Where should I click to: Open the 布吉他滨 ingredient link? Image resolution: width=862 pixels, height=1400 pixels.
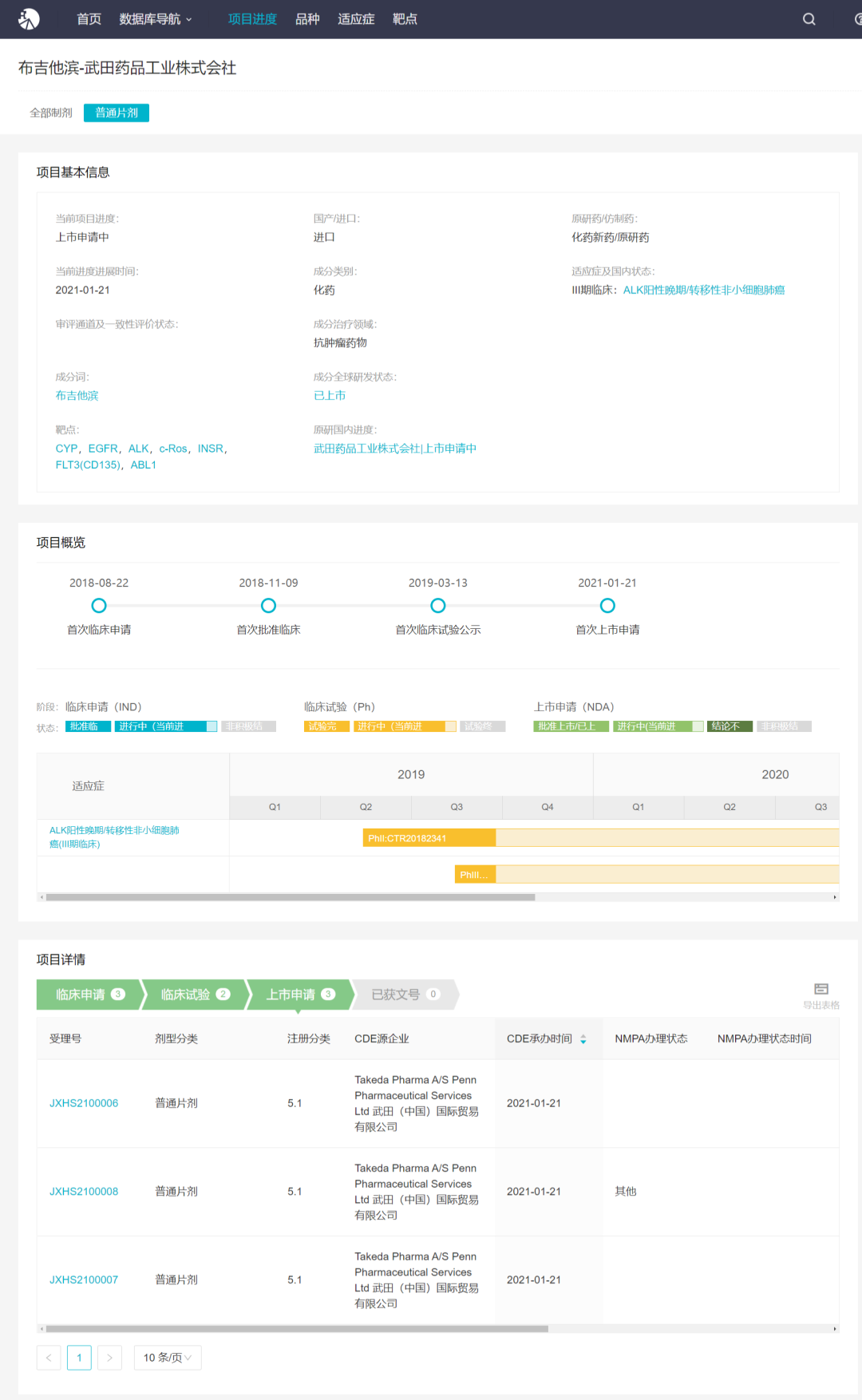(77, 396)
